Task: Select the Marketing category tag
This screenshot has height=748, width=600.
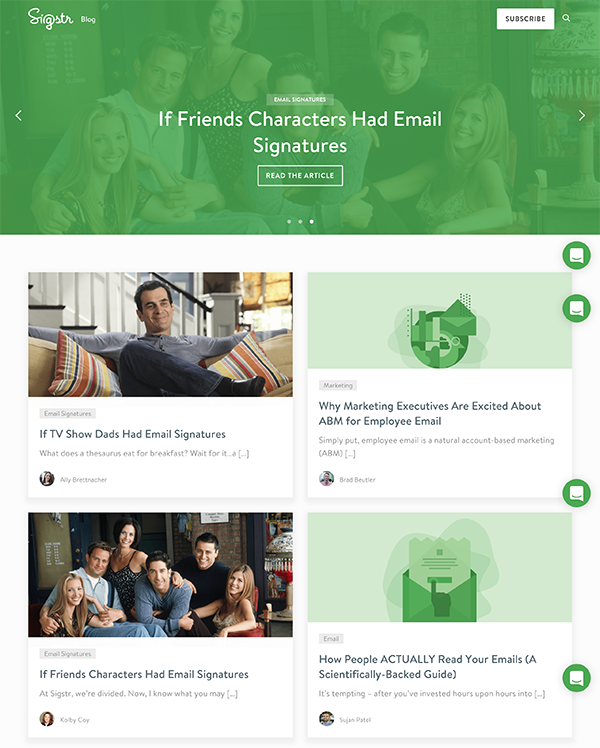Action: click(338, 385)
